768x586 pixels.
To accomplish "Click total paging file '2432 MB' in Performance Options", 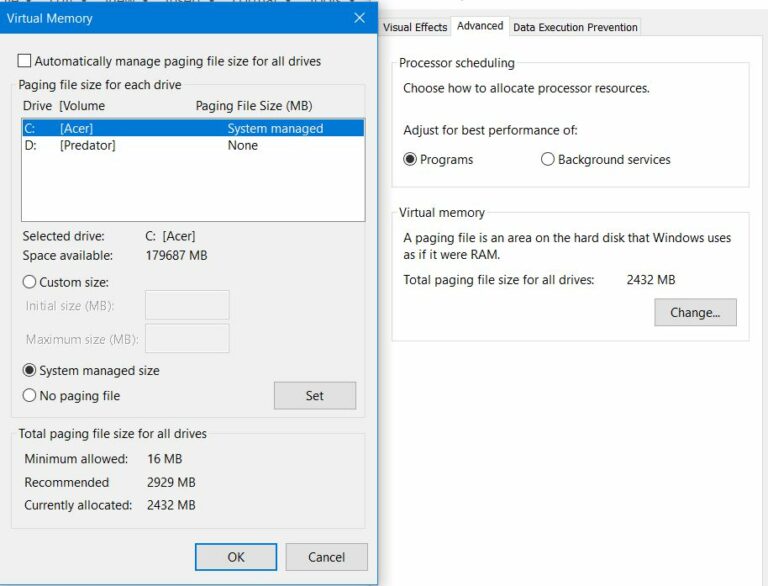I will (x=650, y=280).
